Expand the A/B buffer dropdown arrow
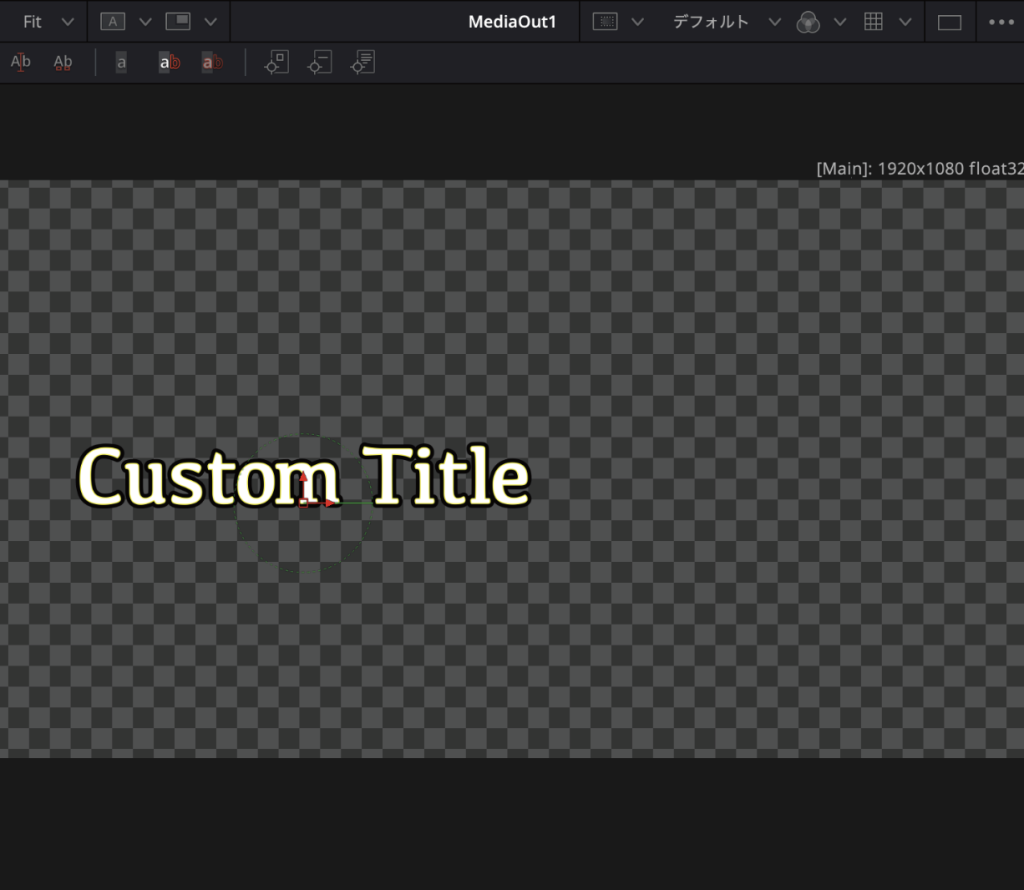The width and height of the screenshot is (1024, 890). (x=145, y=21)
